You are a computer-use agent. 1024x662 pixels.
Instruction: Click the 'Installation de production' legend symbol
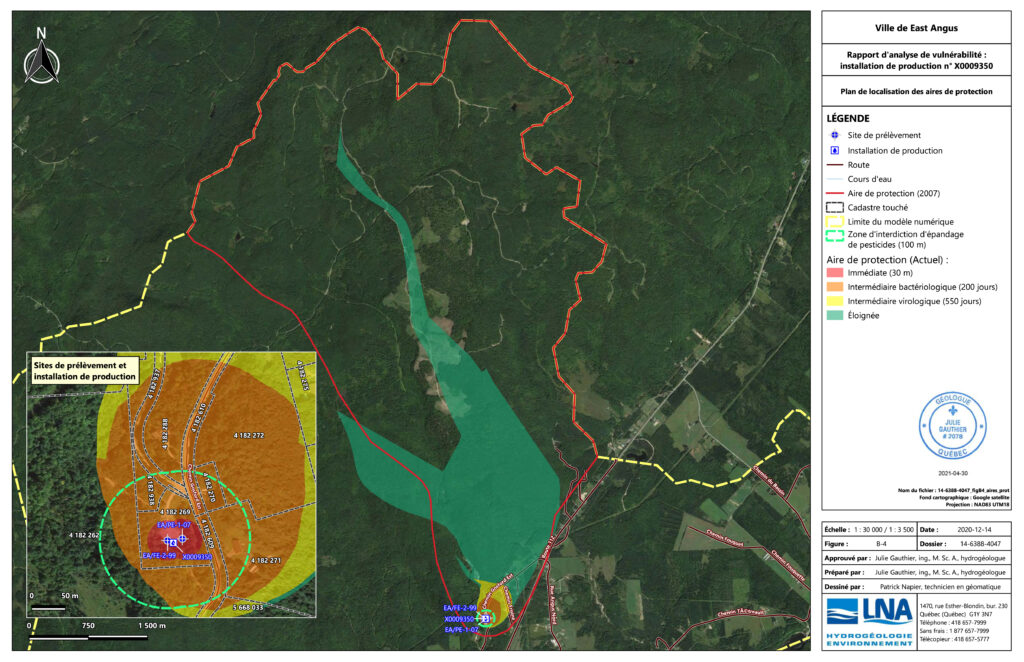click(x=834, y=150)
